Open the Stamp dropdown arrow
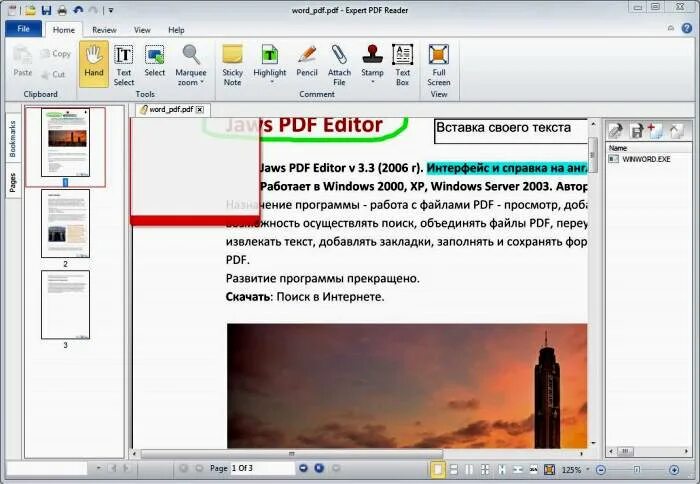700x484 pixels. [372, 83]
